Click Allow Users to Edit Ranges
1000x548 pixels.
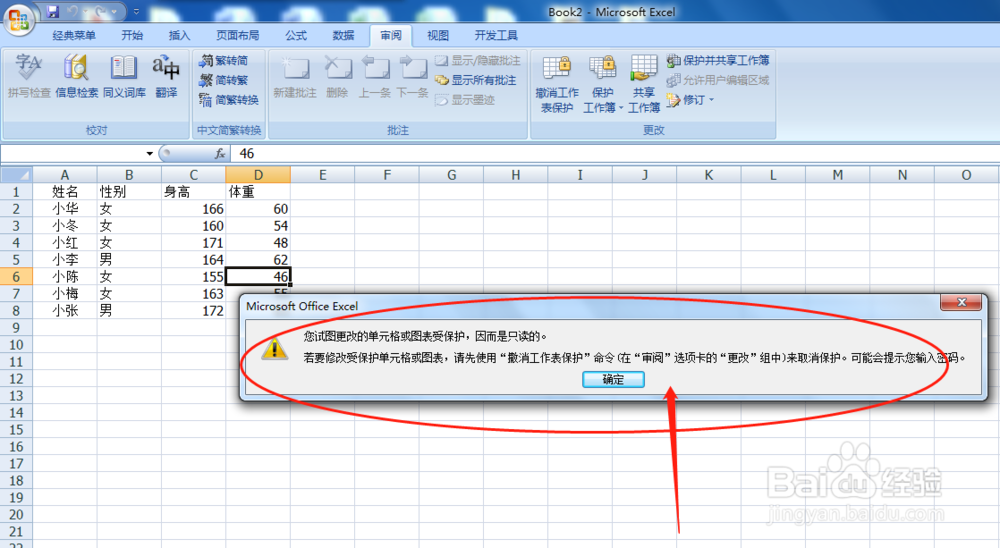pyautogui.click(x=718, y=80)
